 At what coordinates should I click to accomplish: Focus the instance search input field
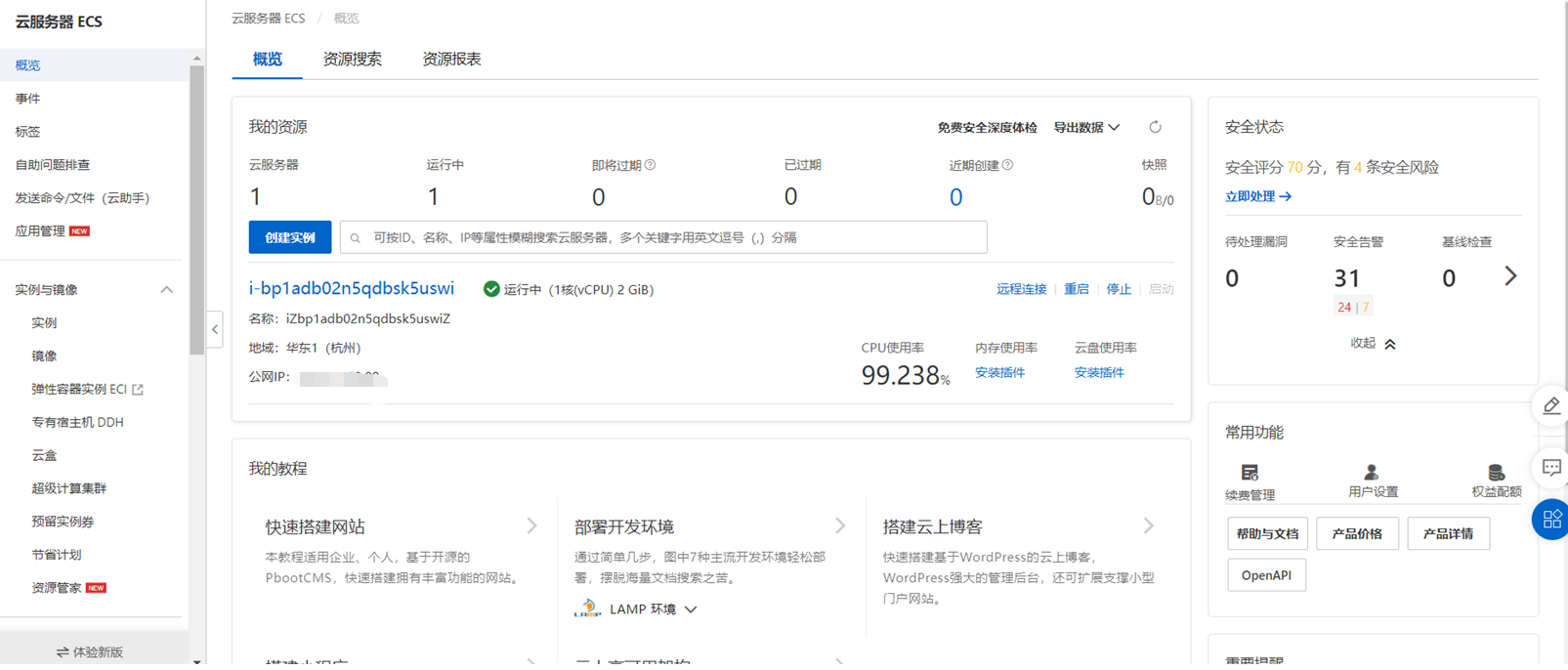point(663,237)
